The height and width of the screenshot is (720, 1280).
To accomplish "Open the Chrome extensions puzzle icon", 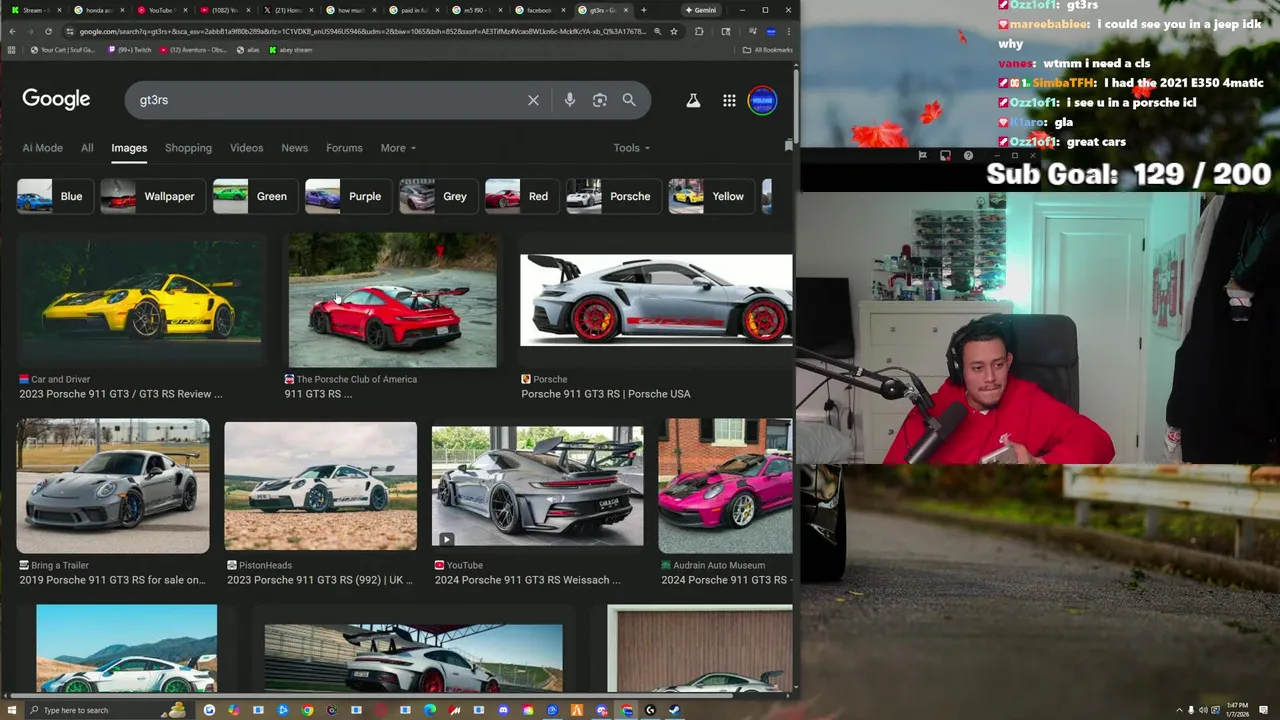I will (698, 31).
